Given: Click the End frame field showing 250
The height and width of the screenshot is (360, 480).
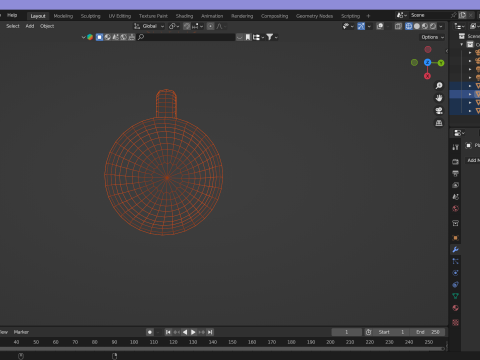Looking at the screenshot, I should 429,332.
